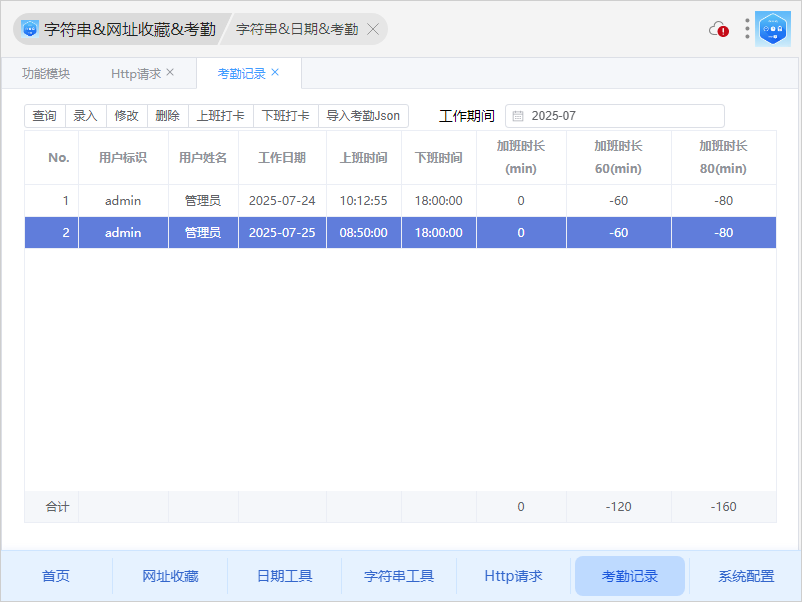Open the 工作期间 month picker 2025-07

pyautogui.click(x=615, y=116)
